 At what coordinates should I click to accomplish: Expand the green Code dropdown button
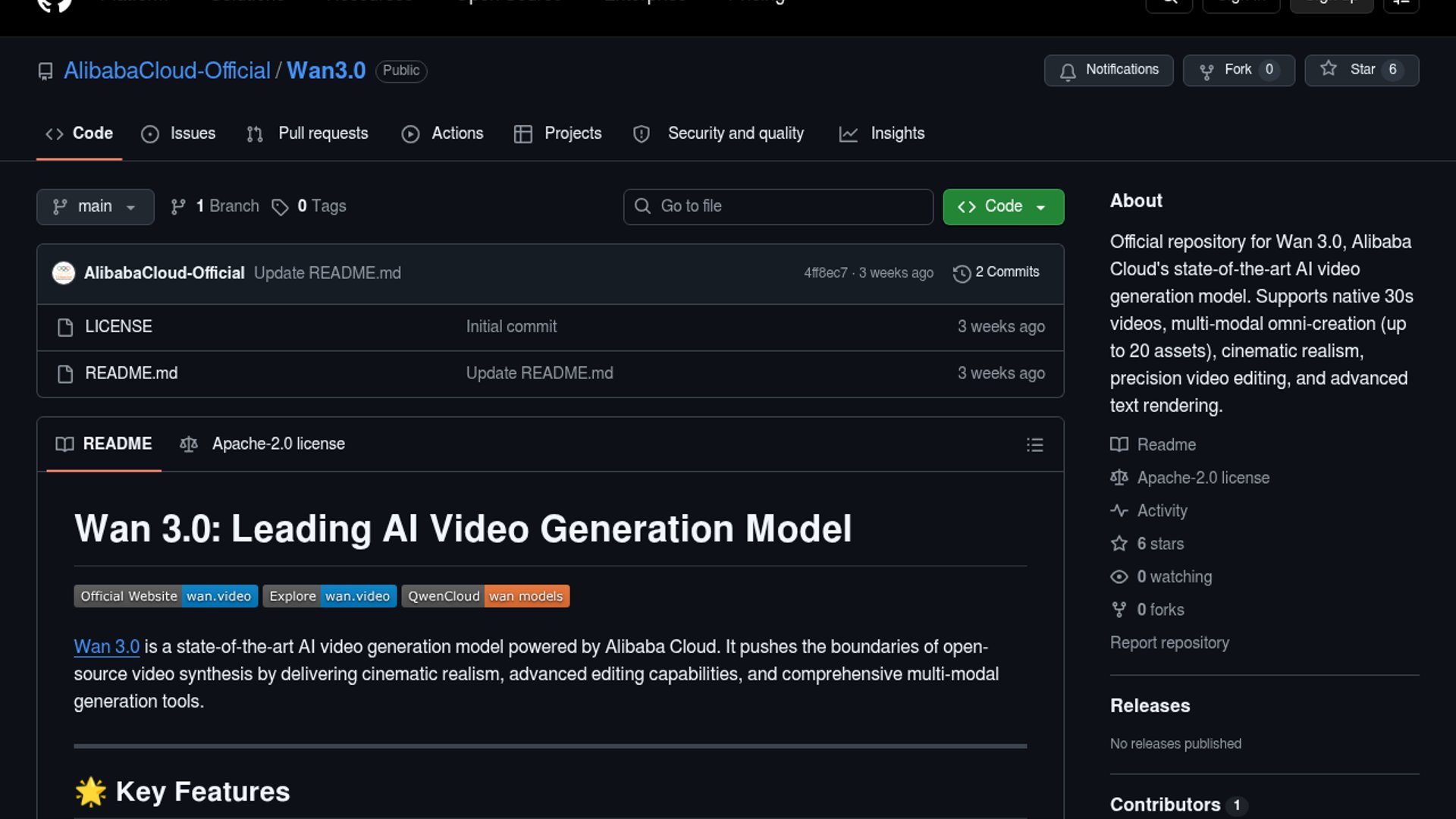tap(1003, 207)
